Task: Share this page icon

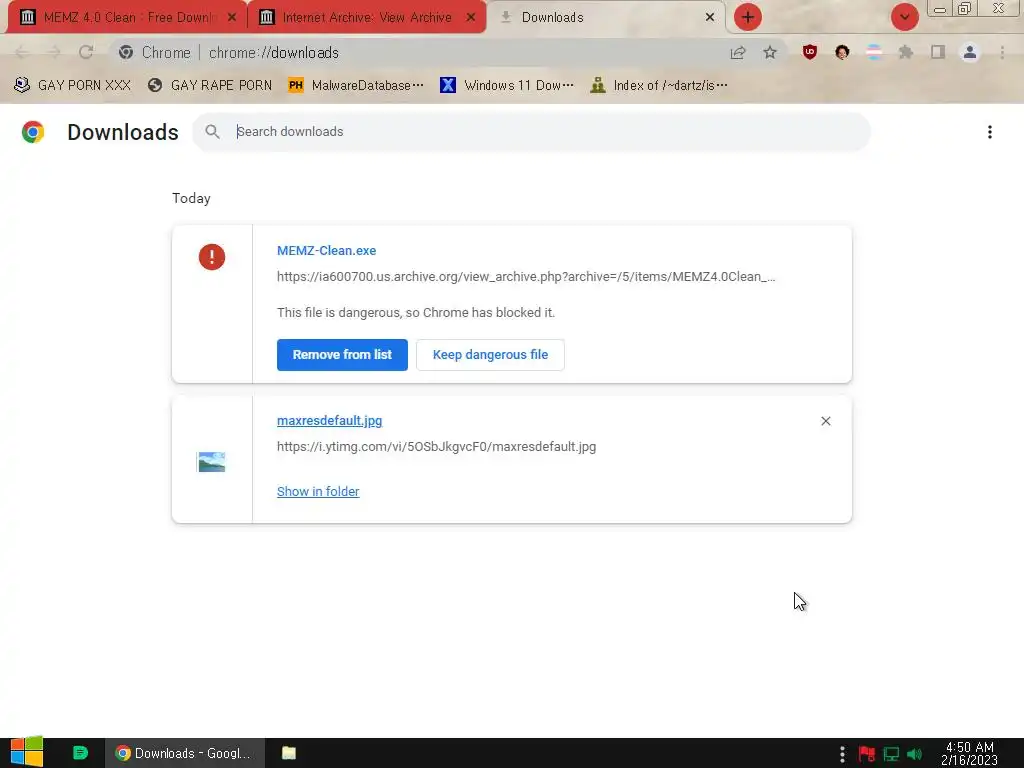Action: coord(738,52)
